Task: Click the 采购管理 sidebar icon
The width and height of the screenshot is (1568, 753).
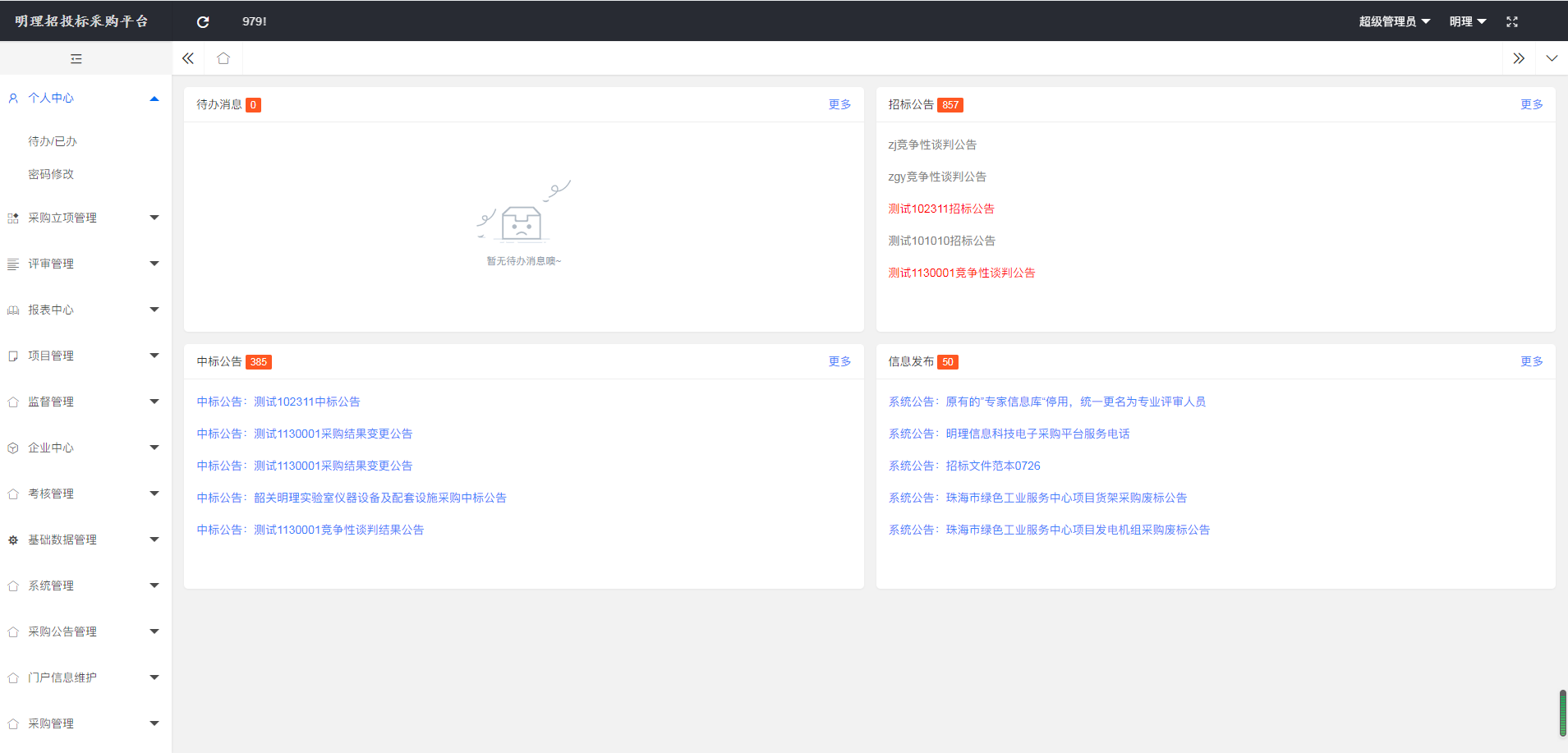Action: point(13,723)
